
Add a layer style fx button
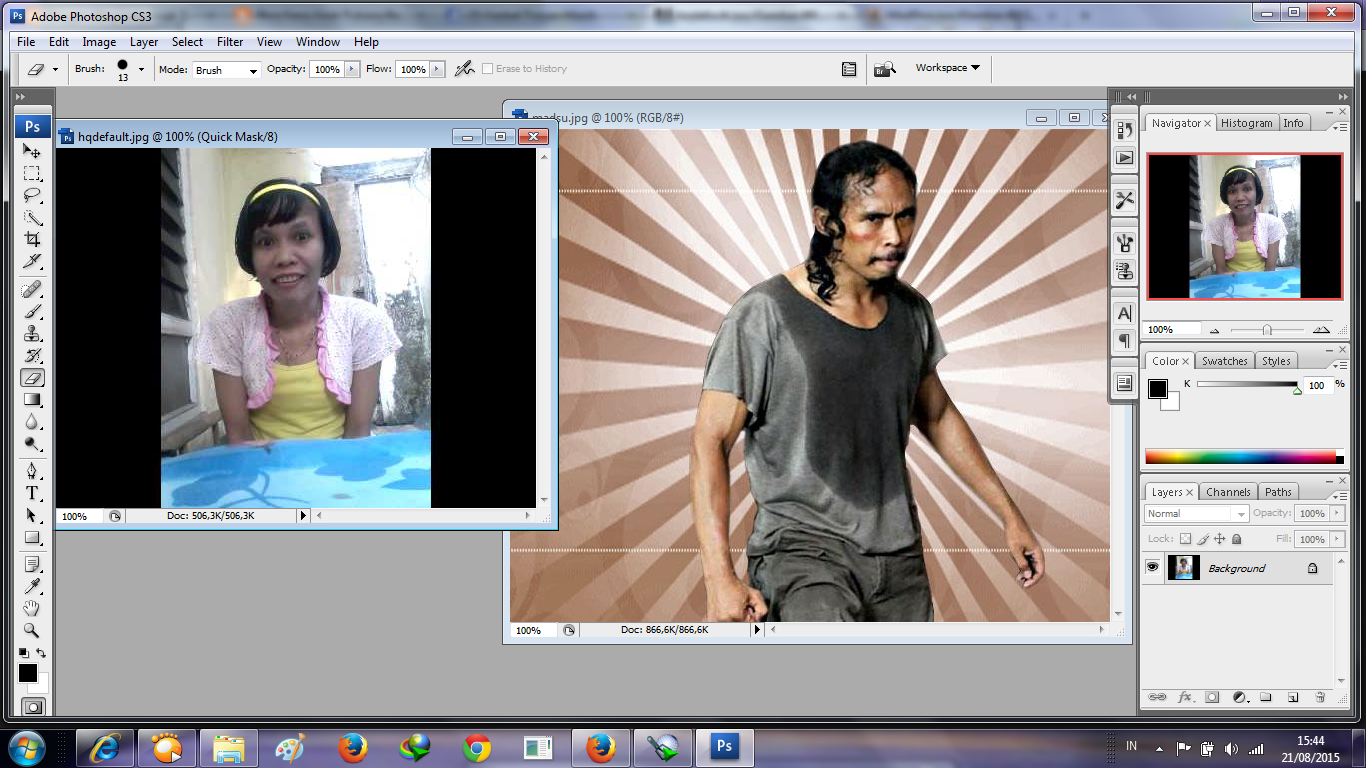point(1186,697)
